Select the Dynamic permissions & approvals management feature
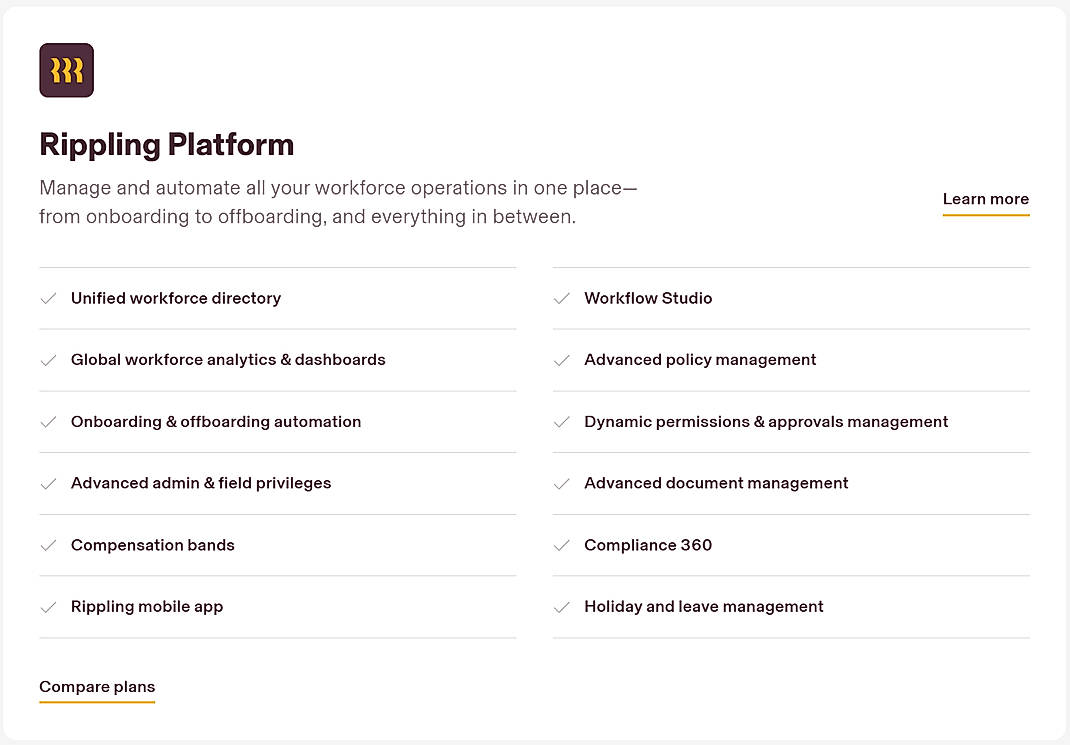 coord(766,422)
